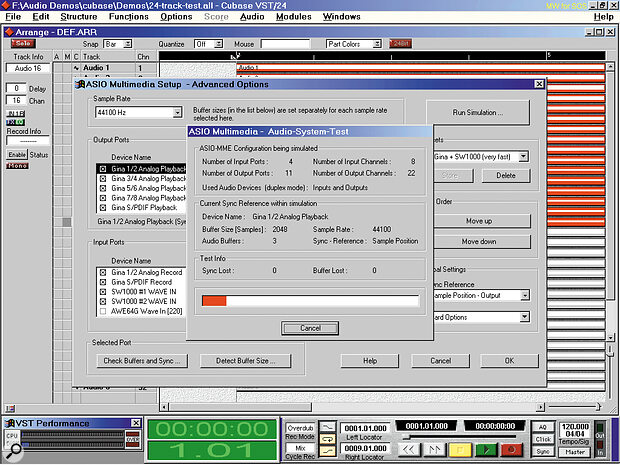This screenshot has height=465, width=620.
Task: Toggle Gina 5/6 Analog Playback output checkbox
Action: (103, 188)
